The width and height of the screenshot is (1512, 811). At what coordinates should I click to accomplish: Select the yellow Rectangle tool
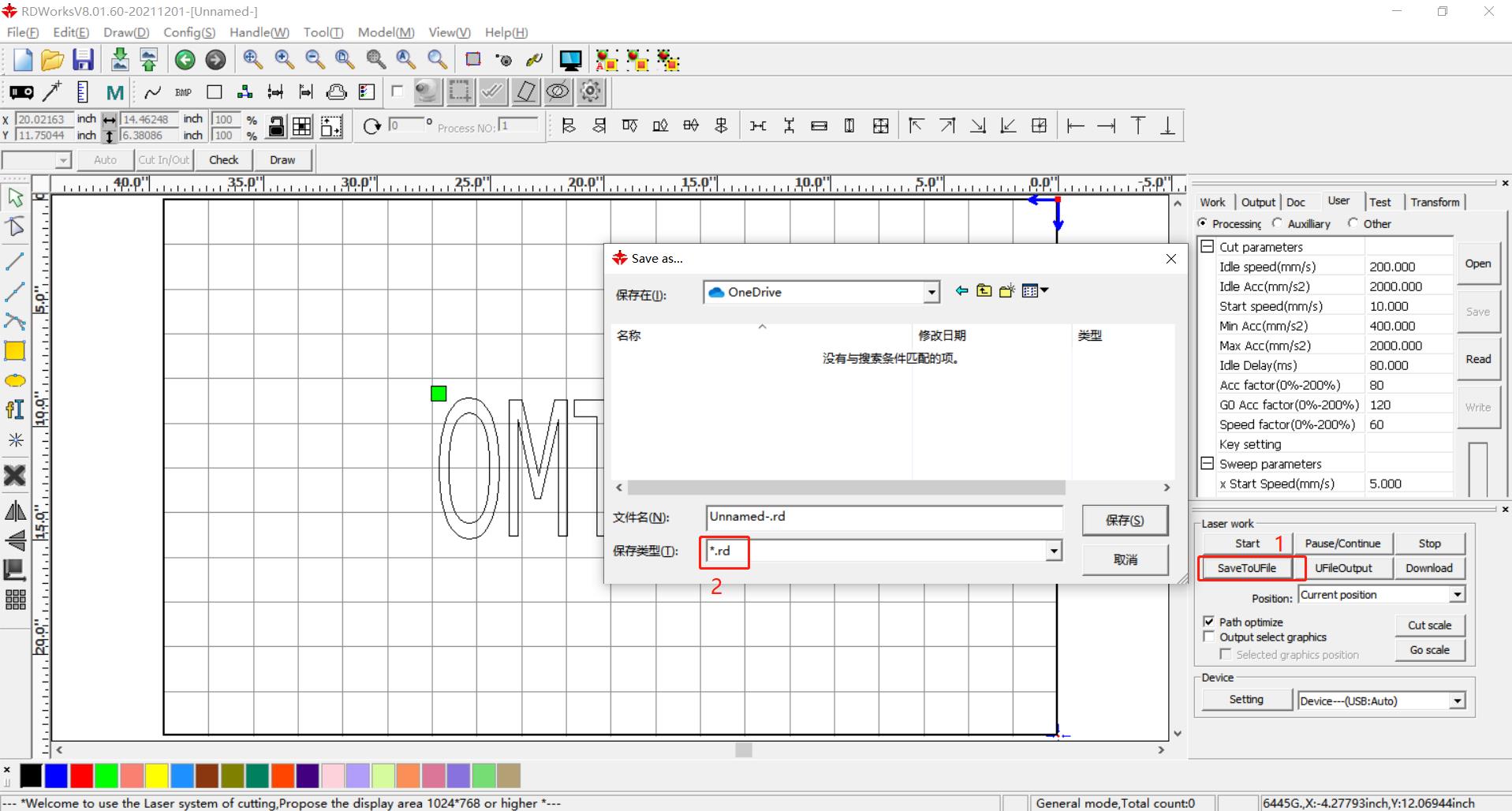tap(15, 351)
